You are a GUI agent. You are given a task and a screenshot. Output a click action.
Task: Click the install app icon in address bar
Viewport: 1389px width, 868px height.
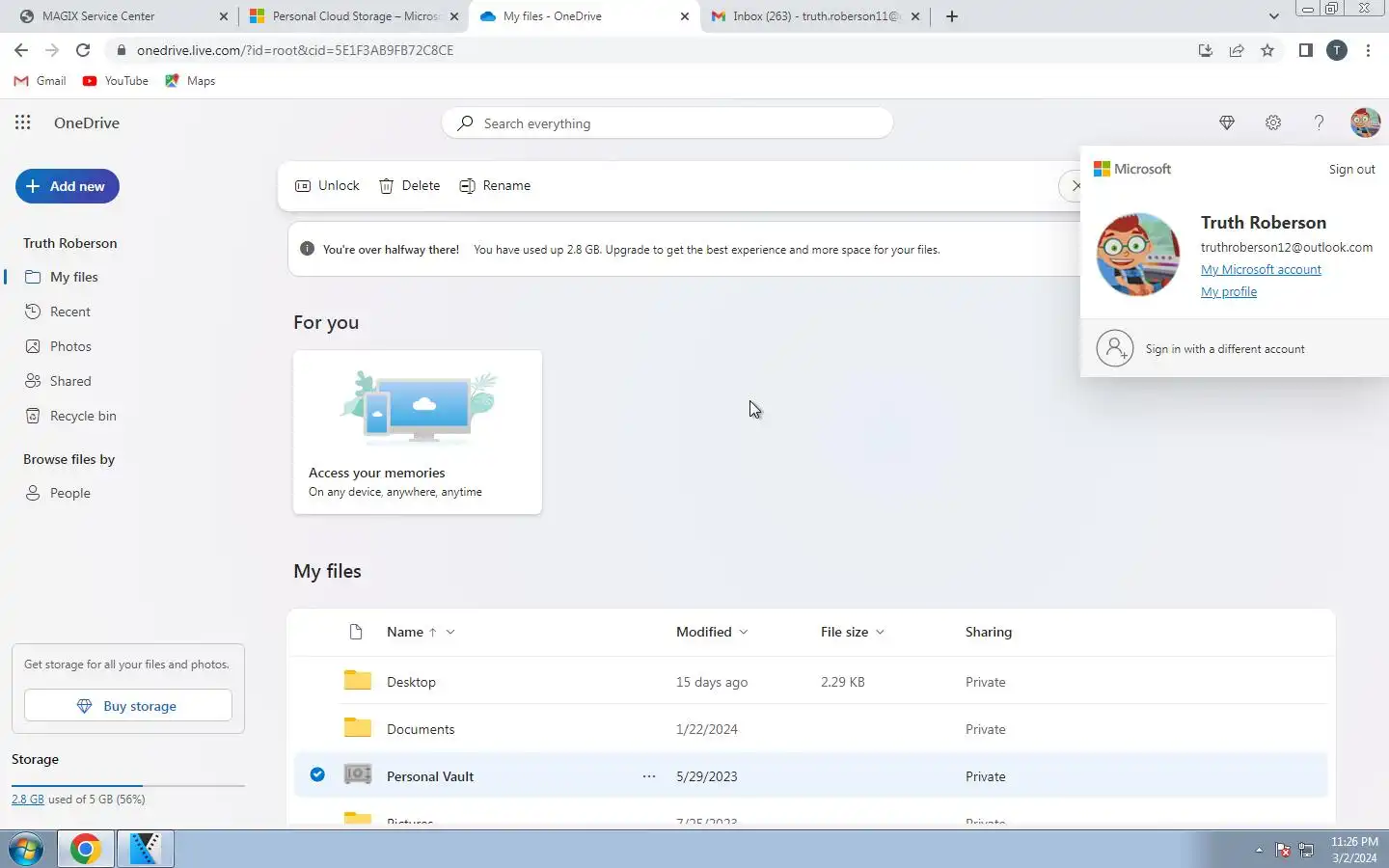(x=1206, y=50)
